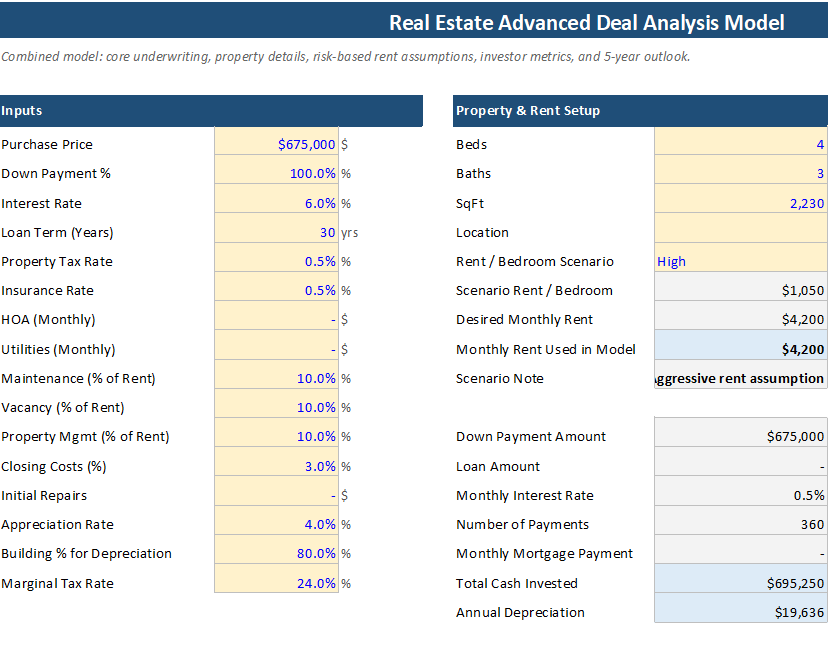Select the Interest Rate input cell
This screenshot has width=830, height=649.
pos(276,203)
